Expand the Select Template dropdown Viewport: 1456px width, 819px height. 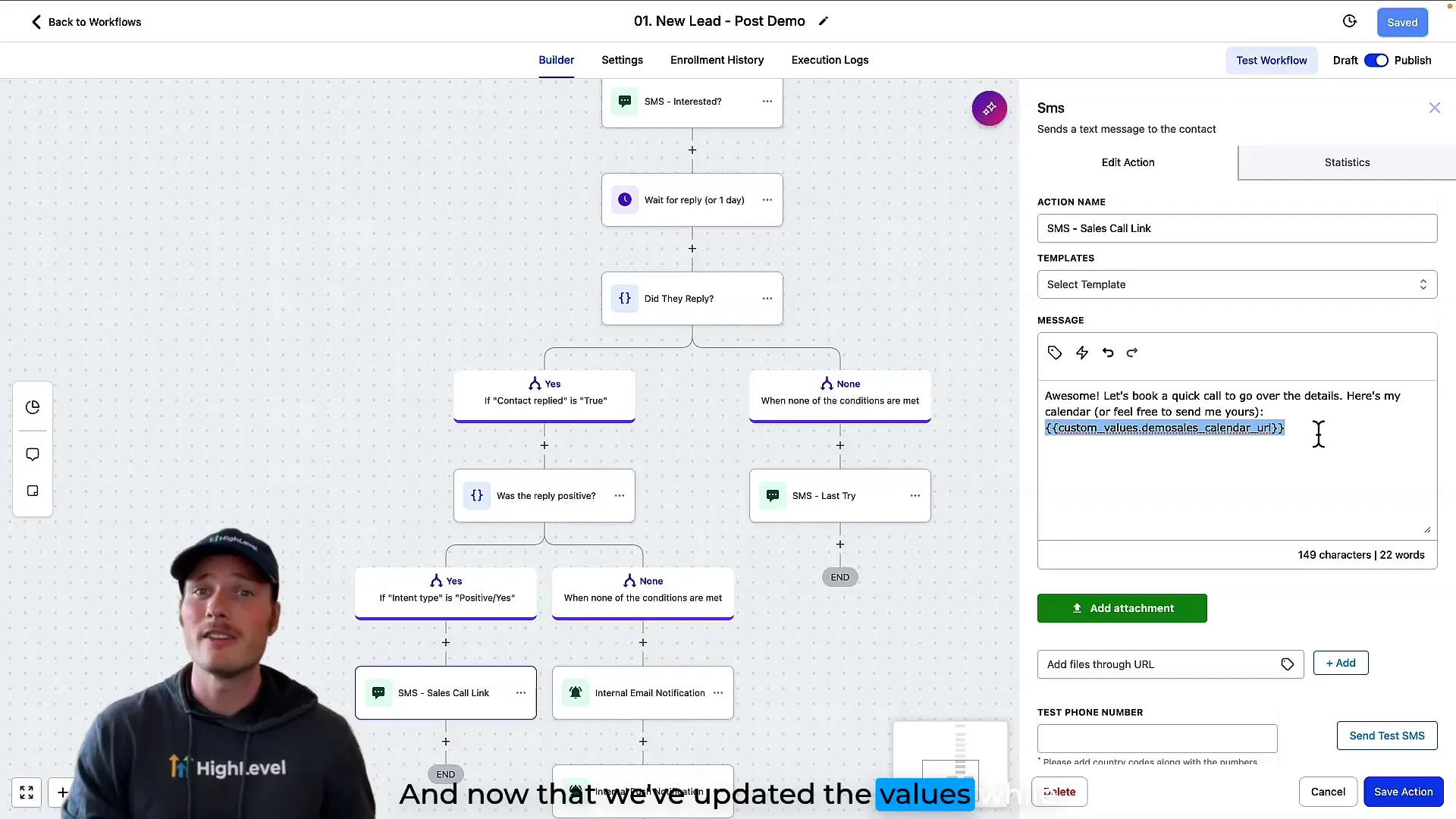point(1237,284)
